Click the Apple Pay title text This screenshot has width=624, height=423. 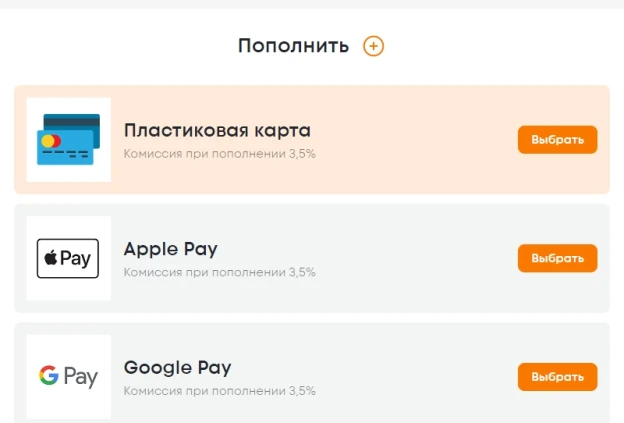tap(171, 250)
